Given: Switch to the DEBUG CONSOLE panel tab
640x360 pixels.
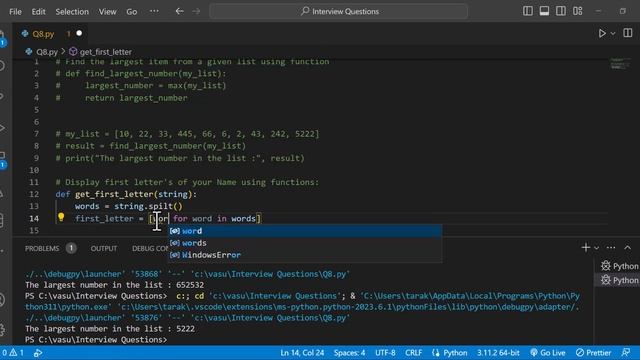Looking at the screenshot, I should coord(150,248).
